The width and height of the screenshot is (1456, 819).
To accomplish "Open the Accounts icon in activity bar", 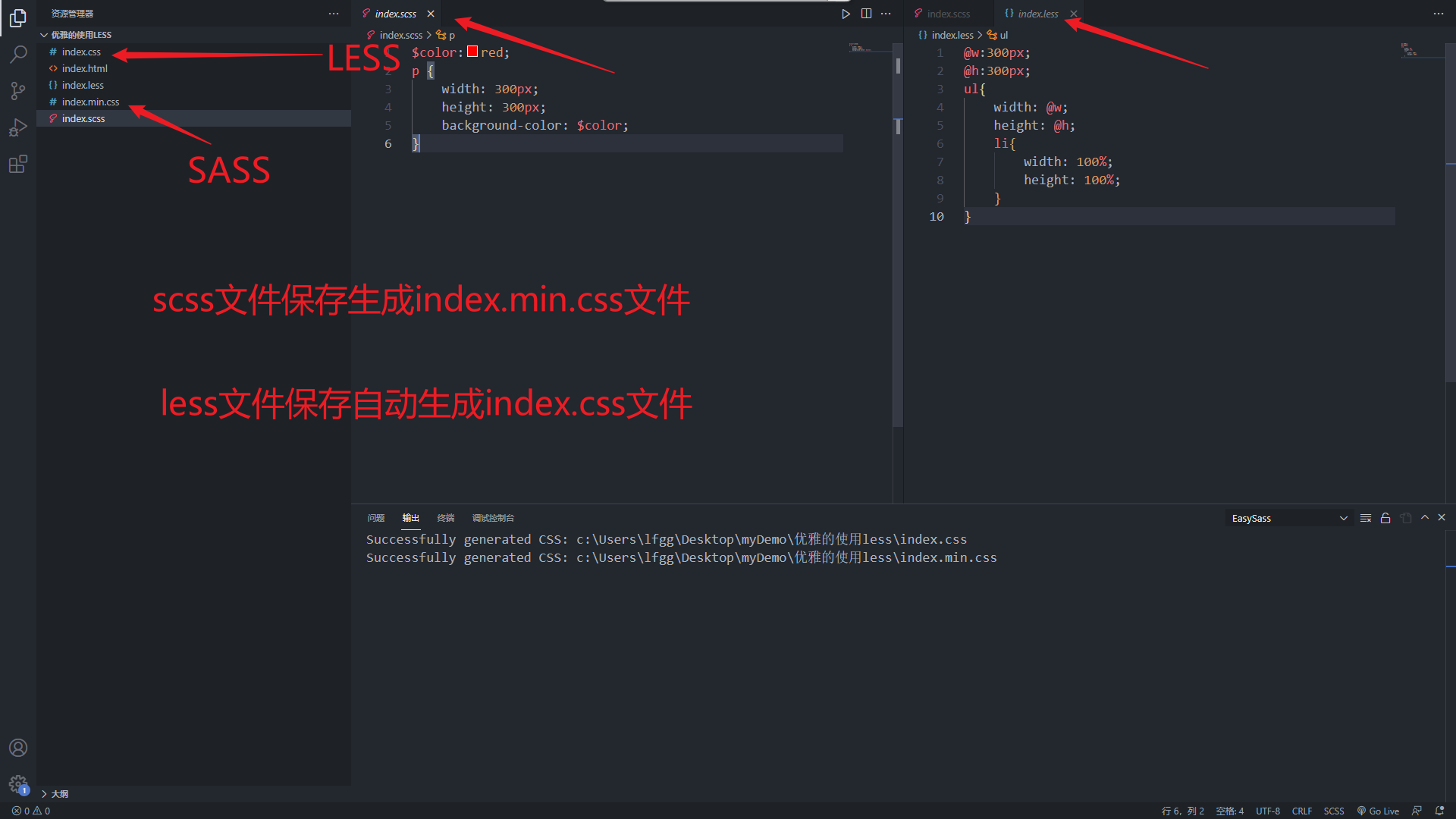I will (18, 748).
